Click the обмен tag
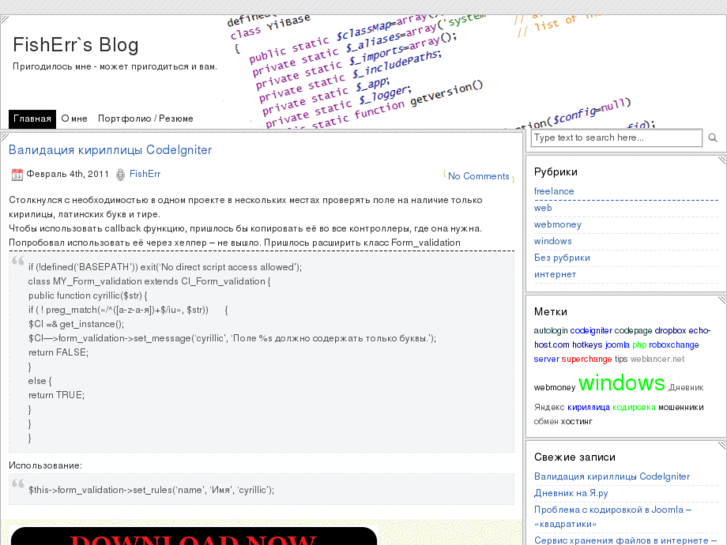 [546, 422]
